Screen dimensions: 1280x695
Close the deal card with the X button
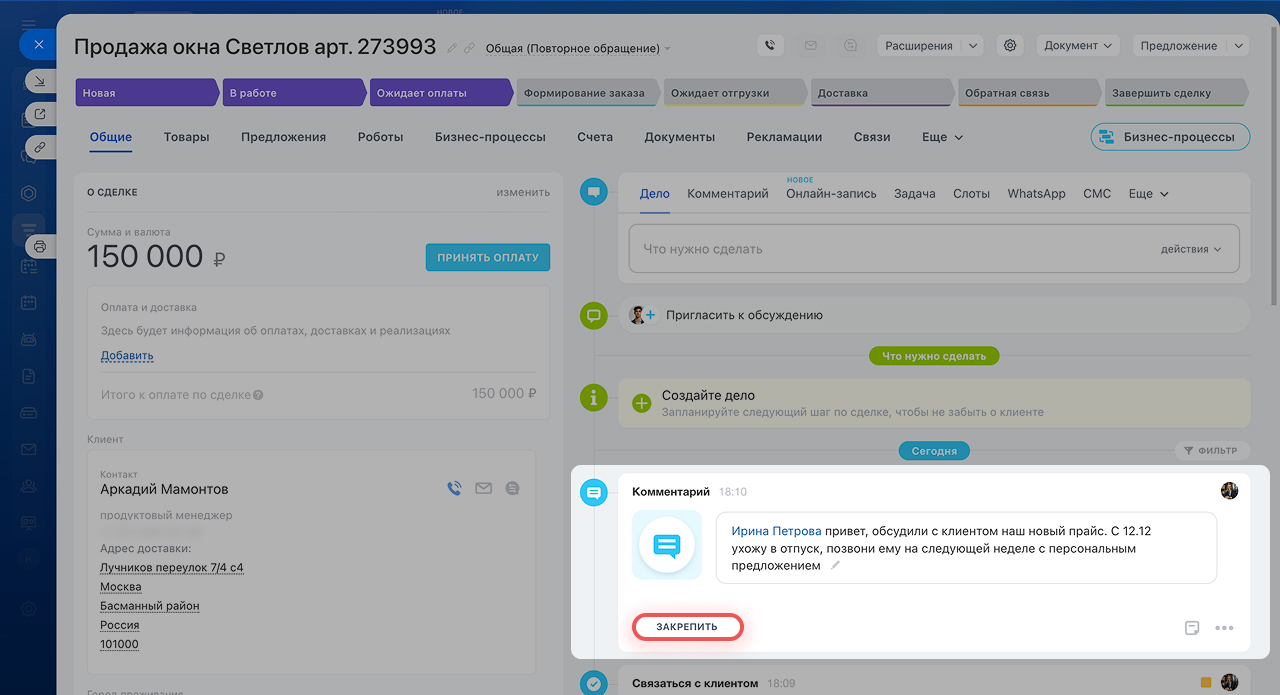pos(38,45)
